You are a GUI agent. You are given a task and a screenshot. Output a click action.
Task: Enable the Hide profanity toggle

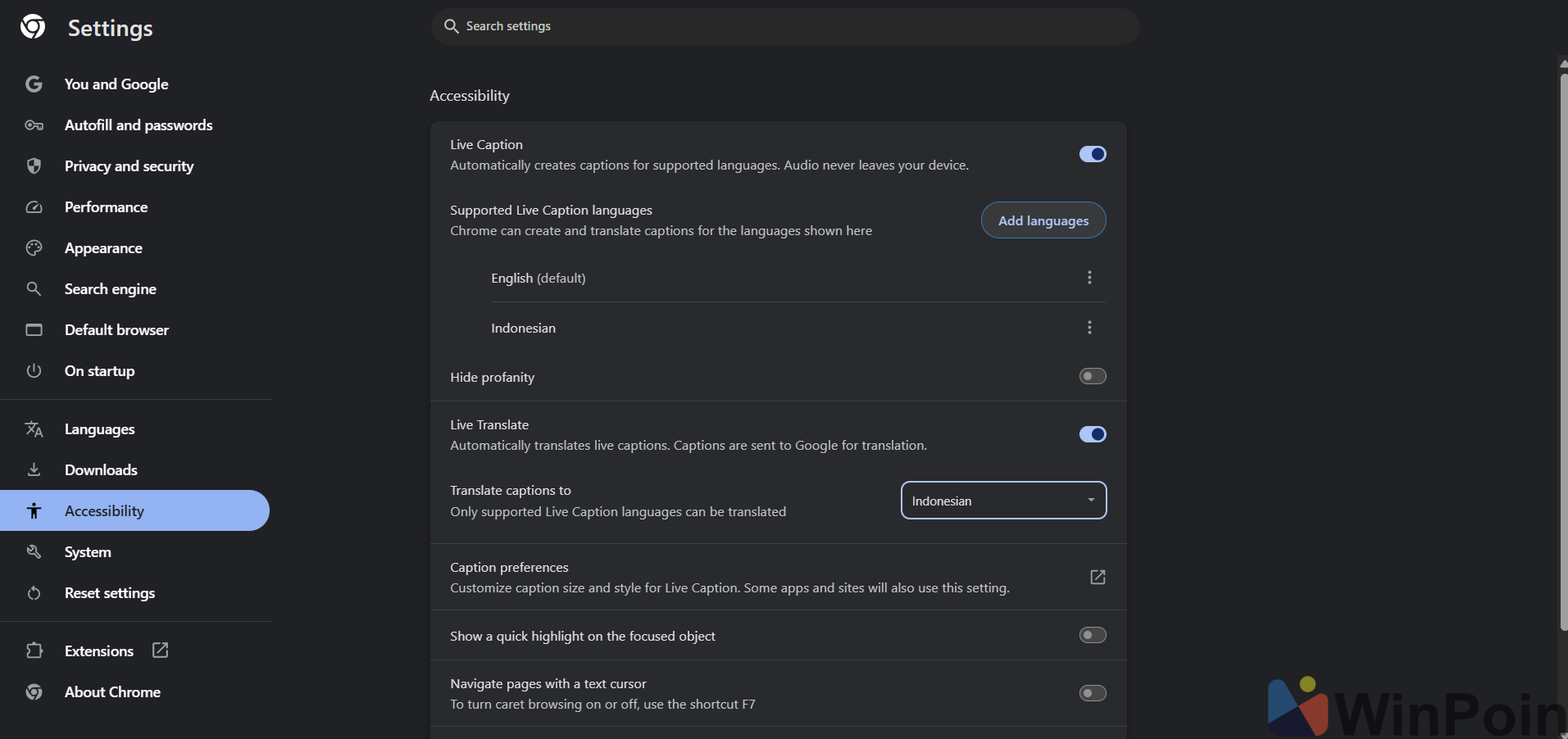[1093, 376]
